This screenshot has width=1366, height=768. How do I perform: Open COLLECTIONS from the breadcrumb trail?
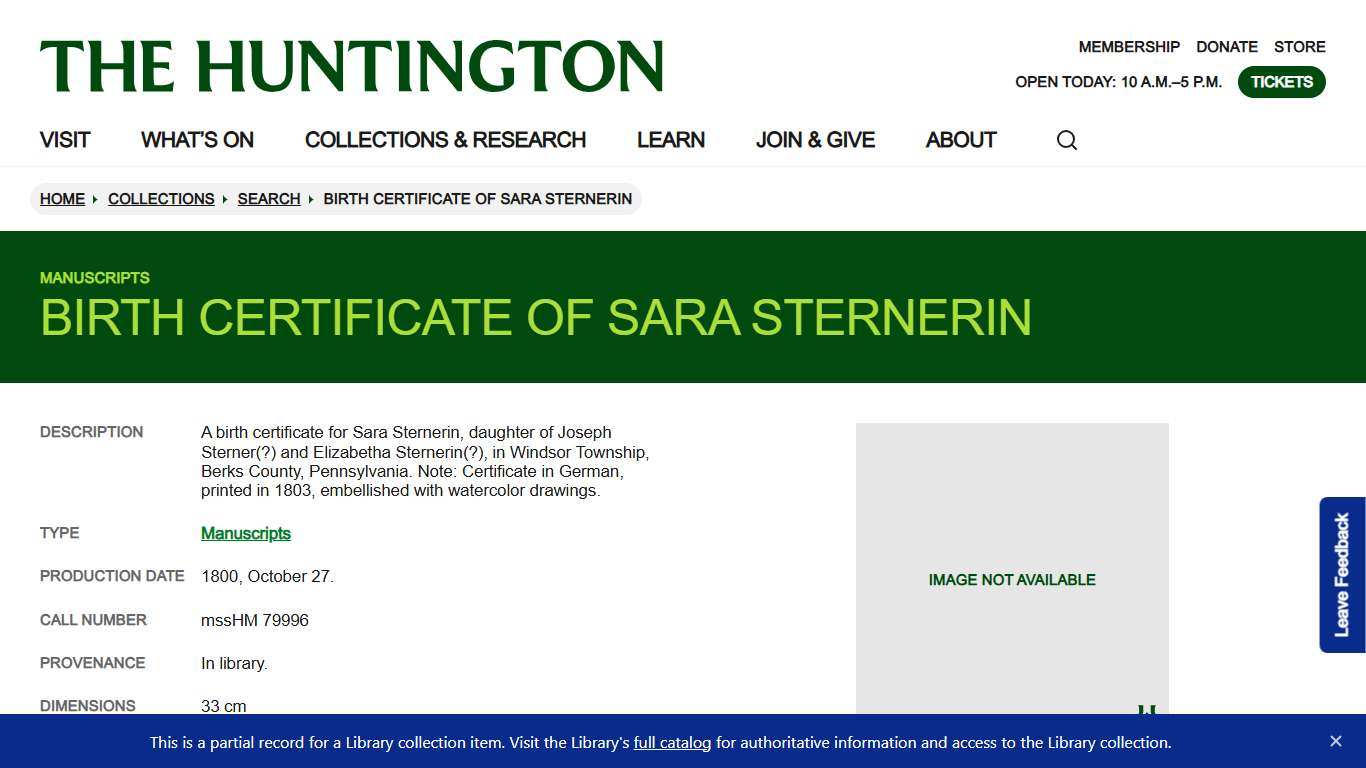160,199
